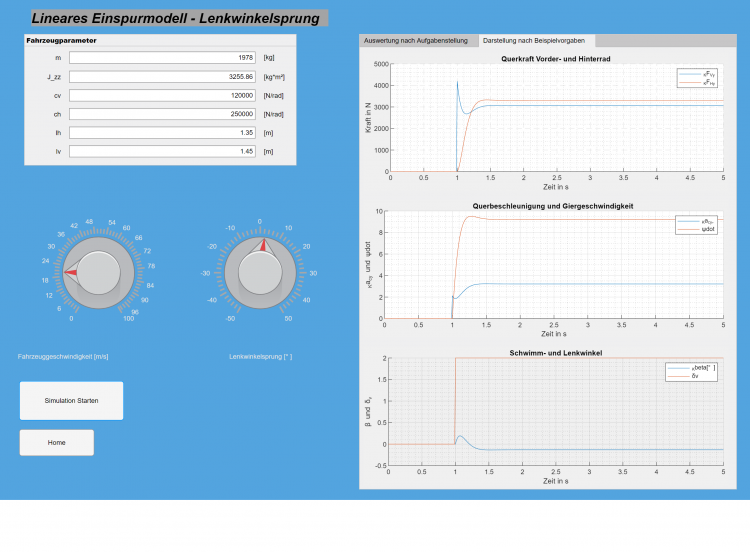Focus the lv distance input field

162,151
